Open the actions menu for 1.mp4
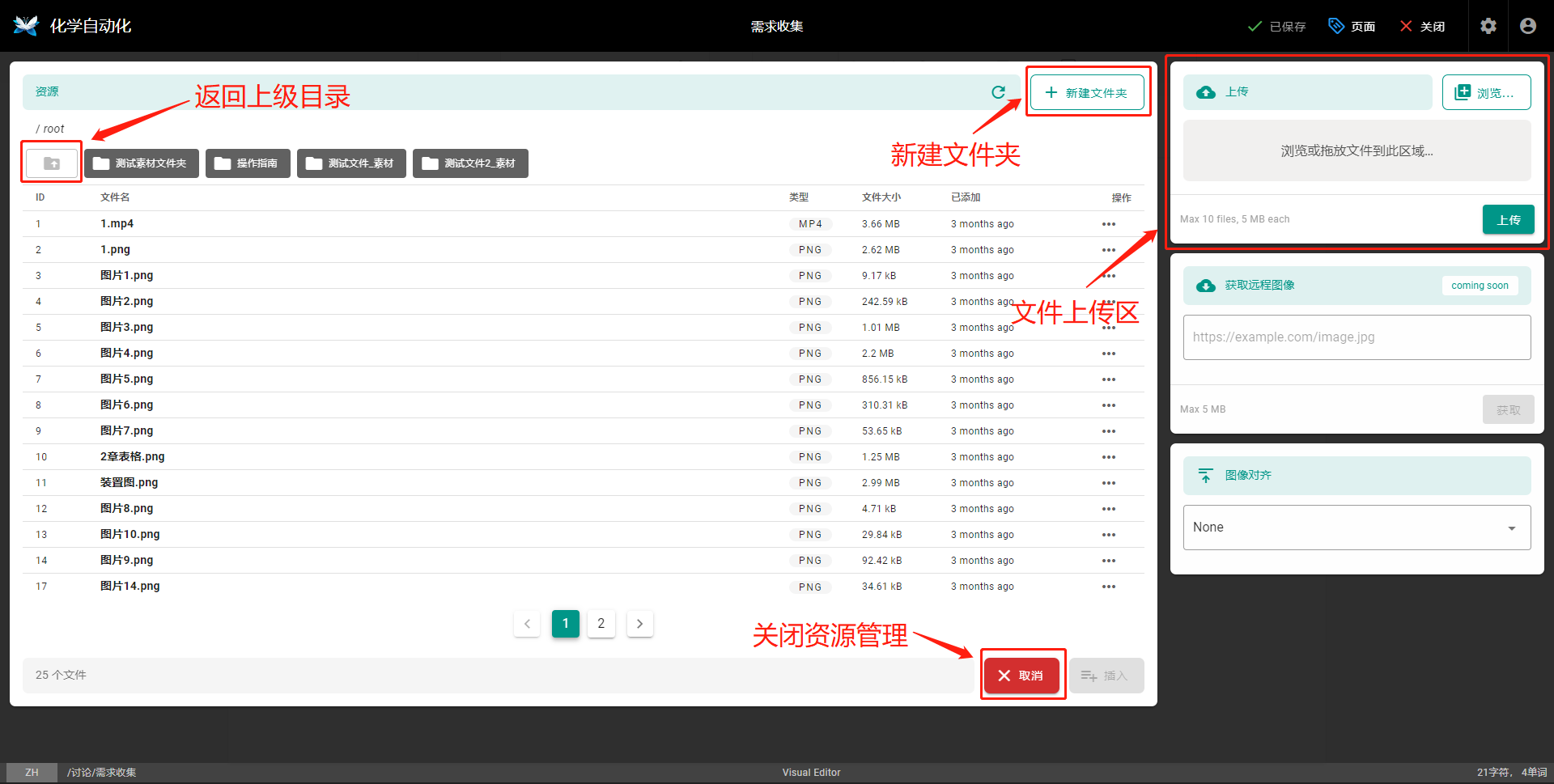The height and width of the screenshot is (784, 1554). pos(1108,223)
